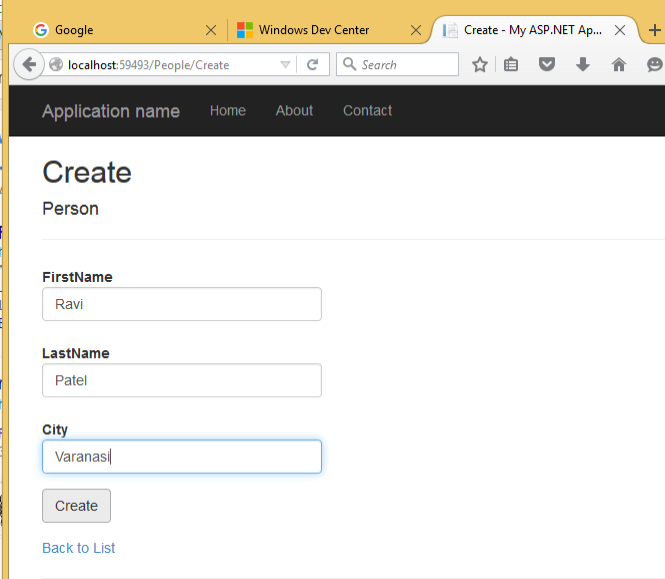This screenshot has width=665, height=579.
Task: Open the downloads arrow icon
Action: coord(583,65)
